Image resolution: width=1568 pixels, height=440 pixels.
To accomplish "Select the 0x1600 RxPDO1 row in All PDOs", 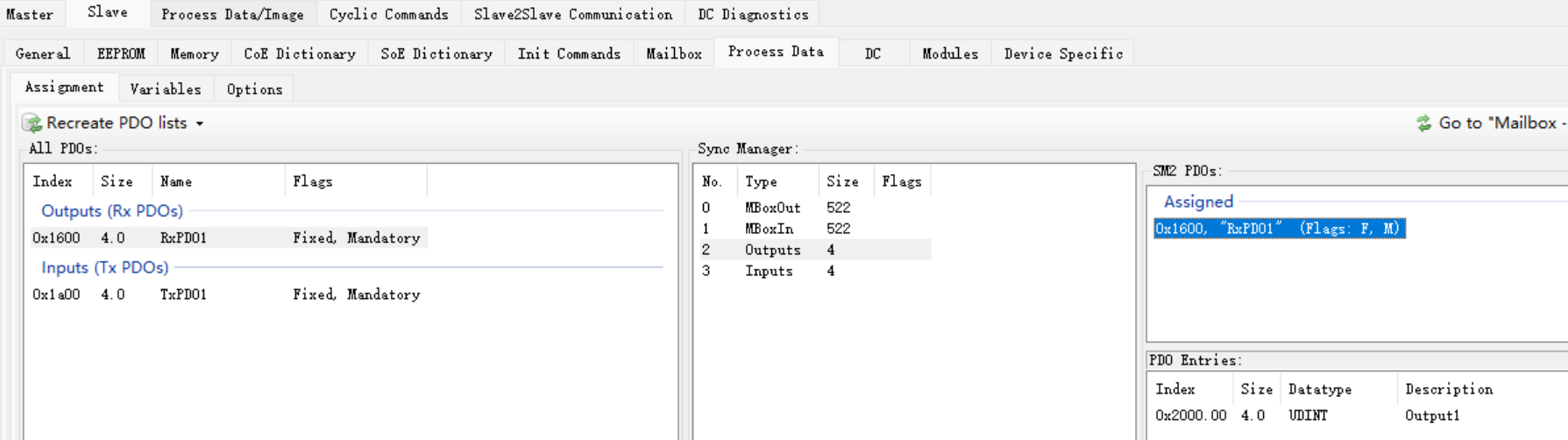I will click(228, 238).
